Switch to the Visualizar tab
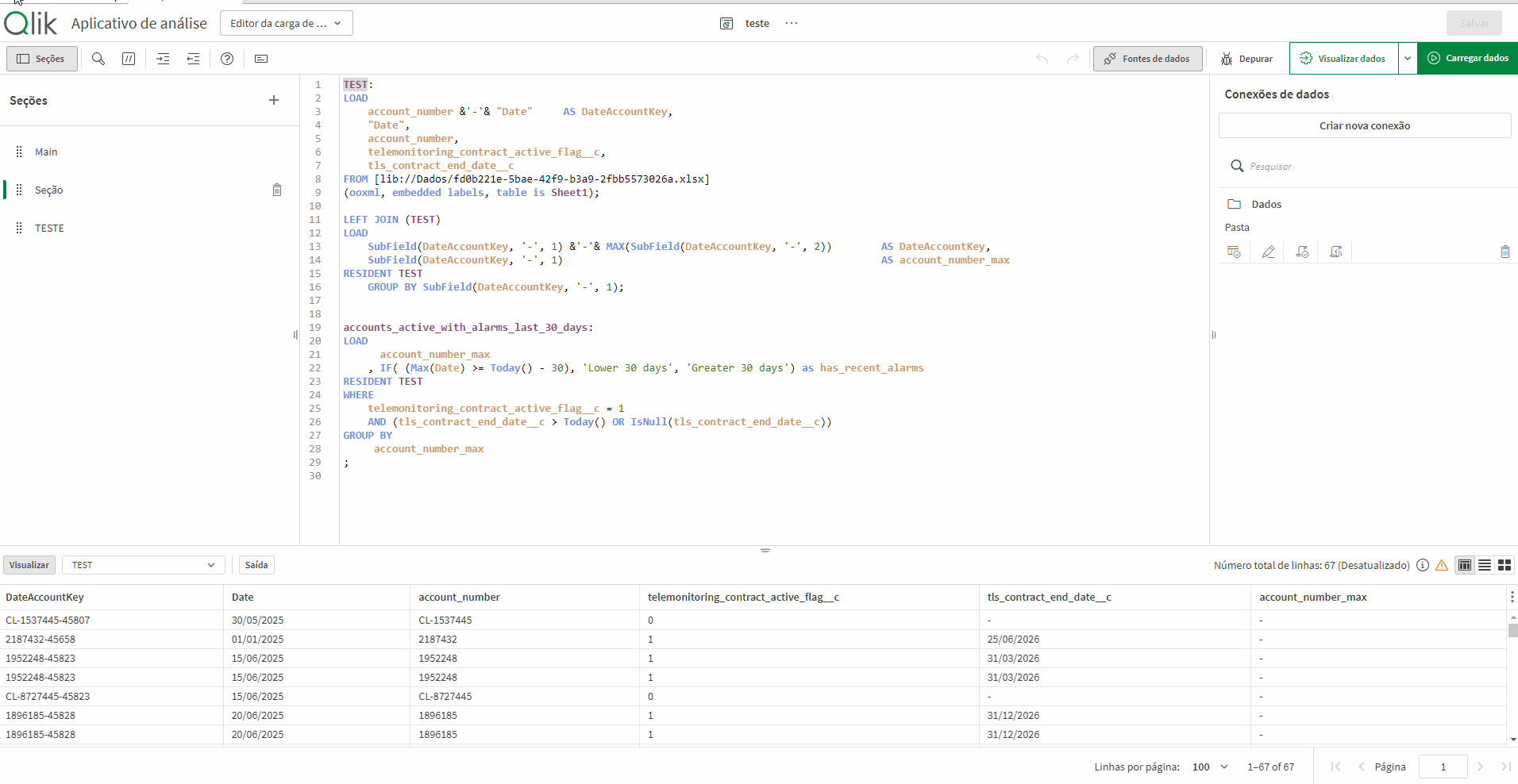 click(x=29, y=565)
